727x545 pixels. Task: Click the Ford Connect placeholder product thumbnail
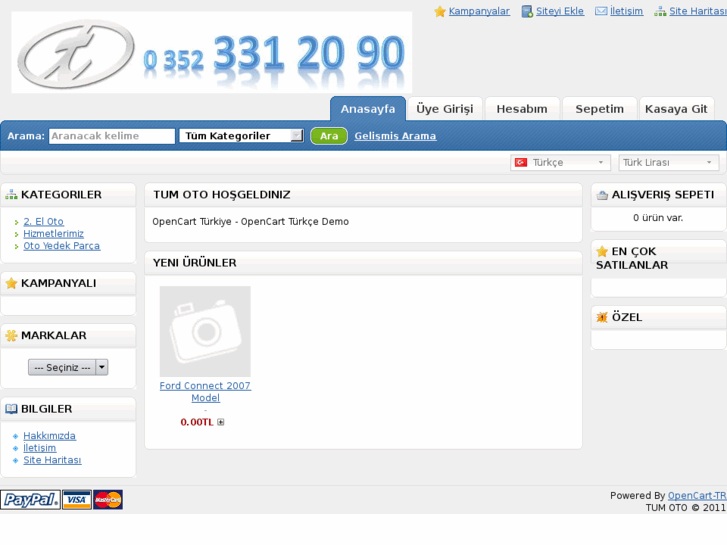pyautogui.click(x=205, y=331)
